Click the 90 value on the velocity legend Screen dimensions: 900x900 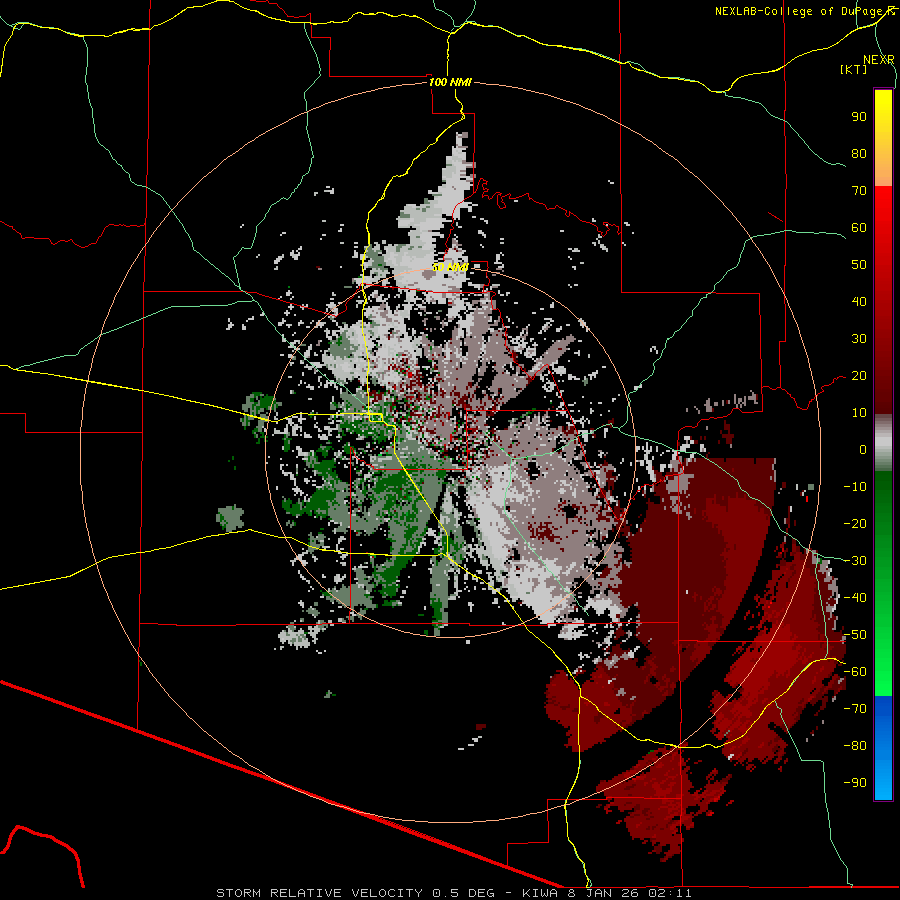point(859,117)
